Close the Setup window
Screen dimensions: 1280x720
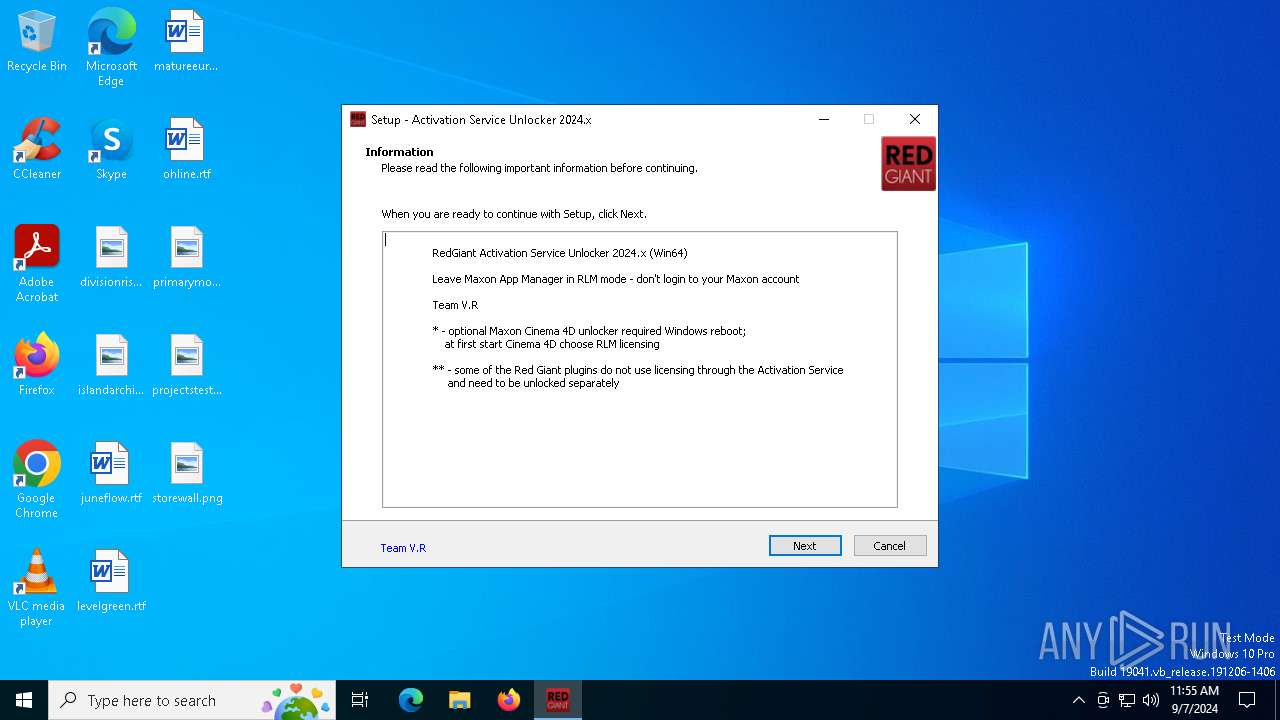click(x=914, y=119)
